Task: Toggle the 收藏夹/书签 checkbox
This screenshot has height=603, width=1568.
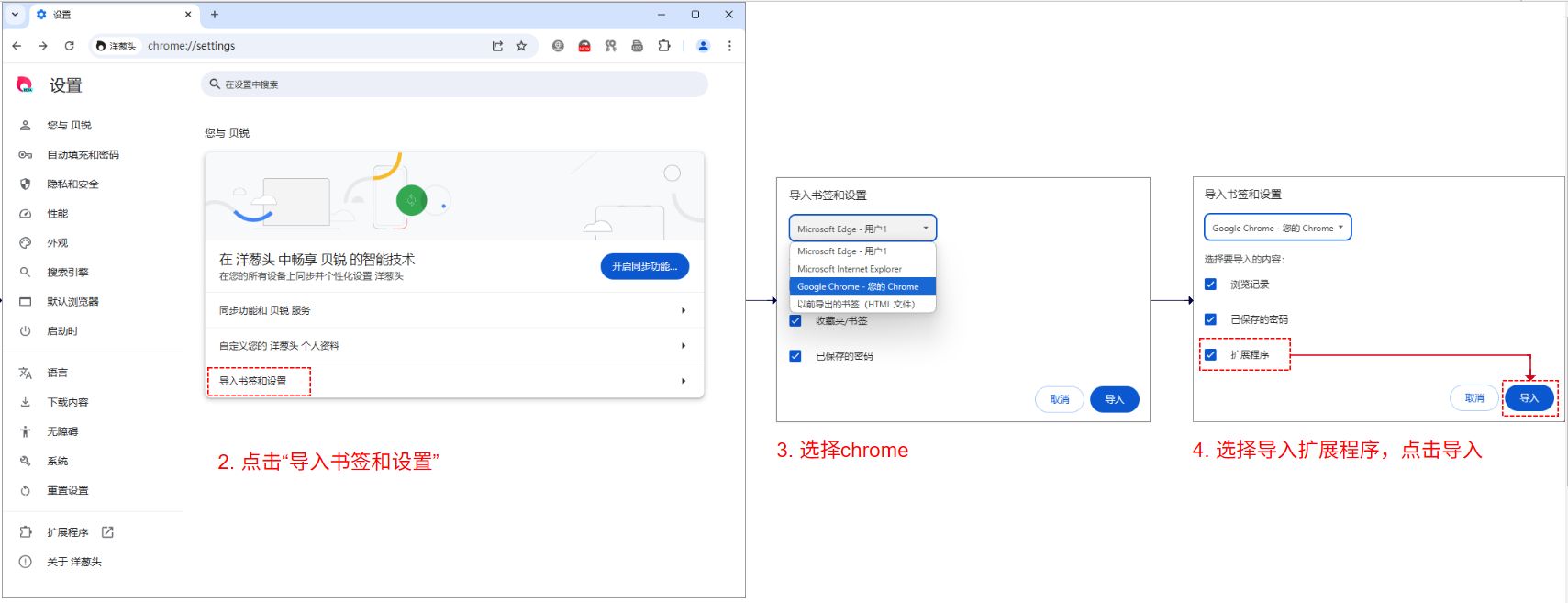Action: pos(795,321)
